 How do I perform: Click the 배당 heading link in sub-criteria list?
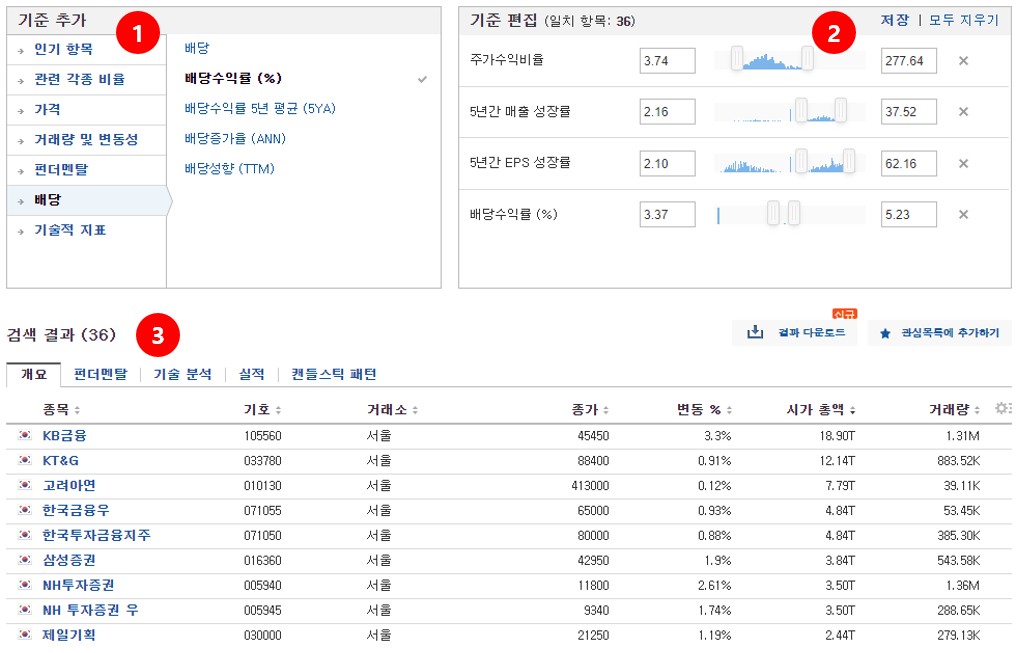[x=197, y=48]
